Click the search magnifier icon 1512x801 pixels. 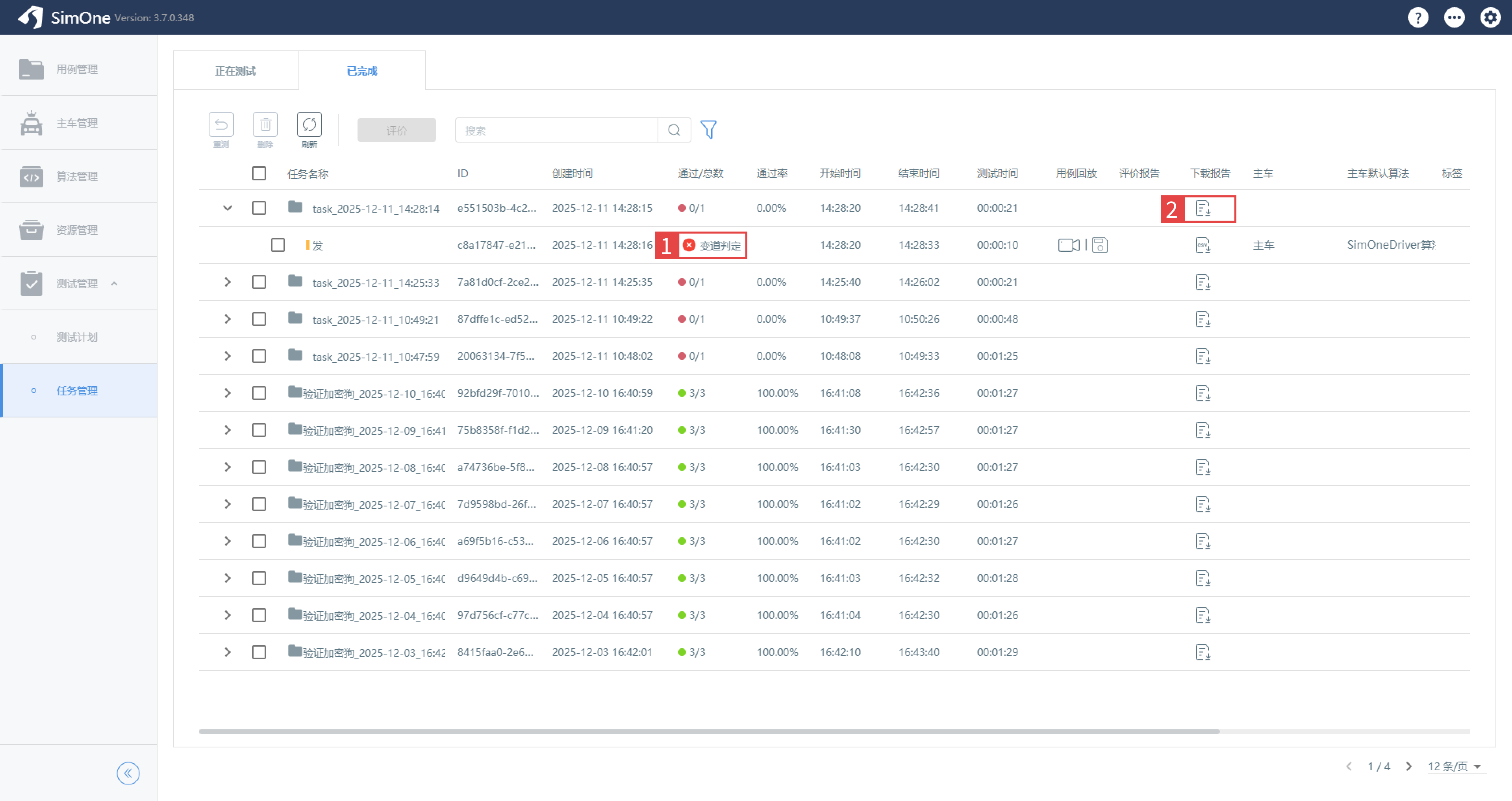click(x=674, y=130)
